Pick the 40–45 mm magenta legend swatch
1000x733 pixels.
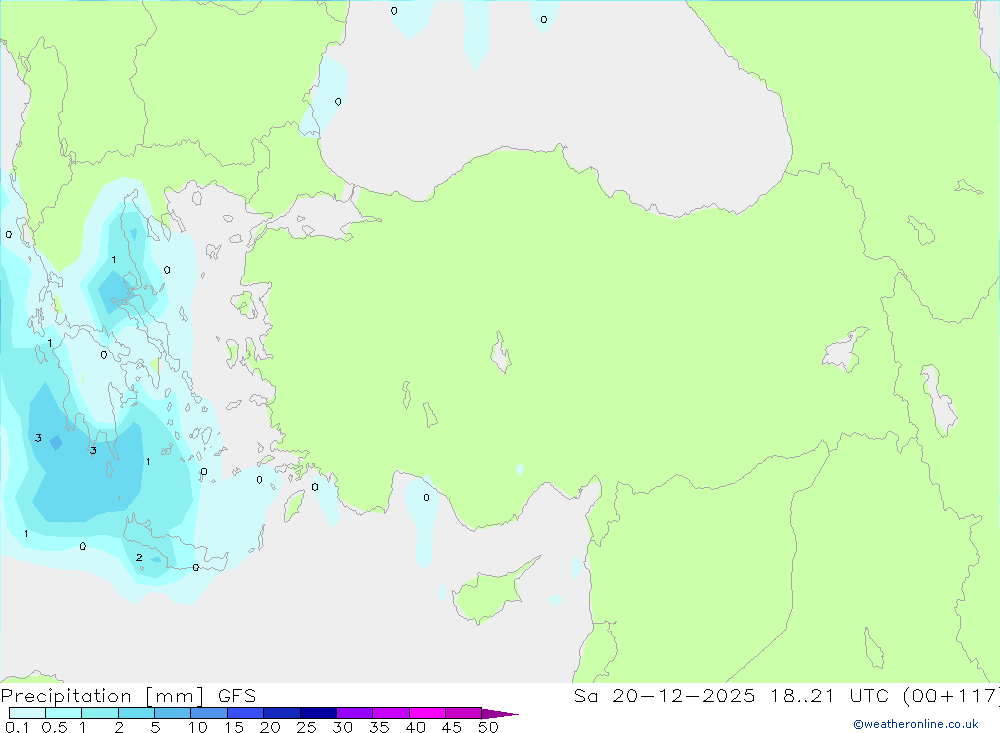click(x=427, y=713)
